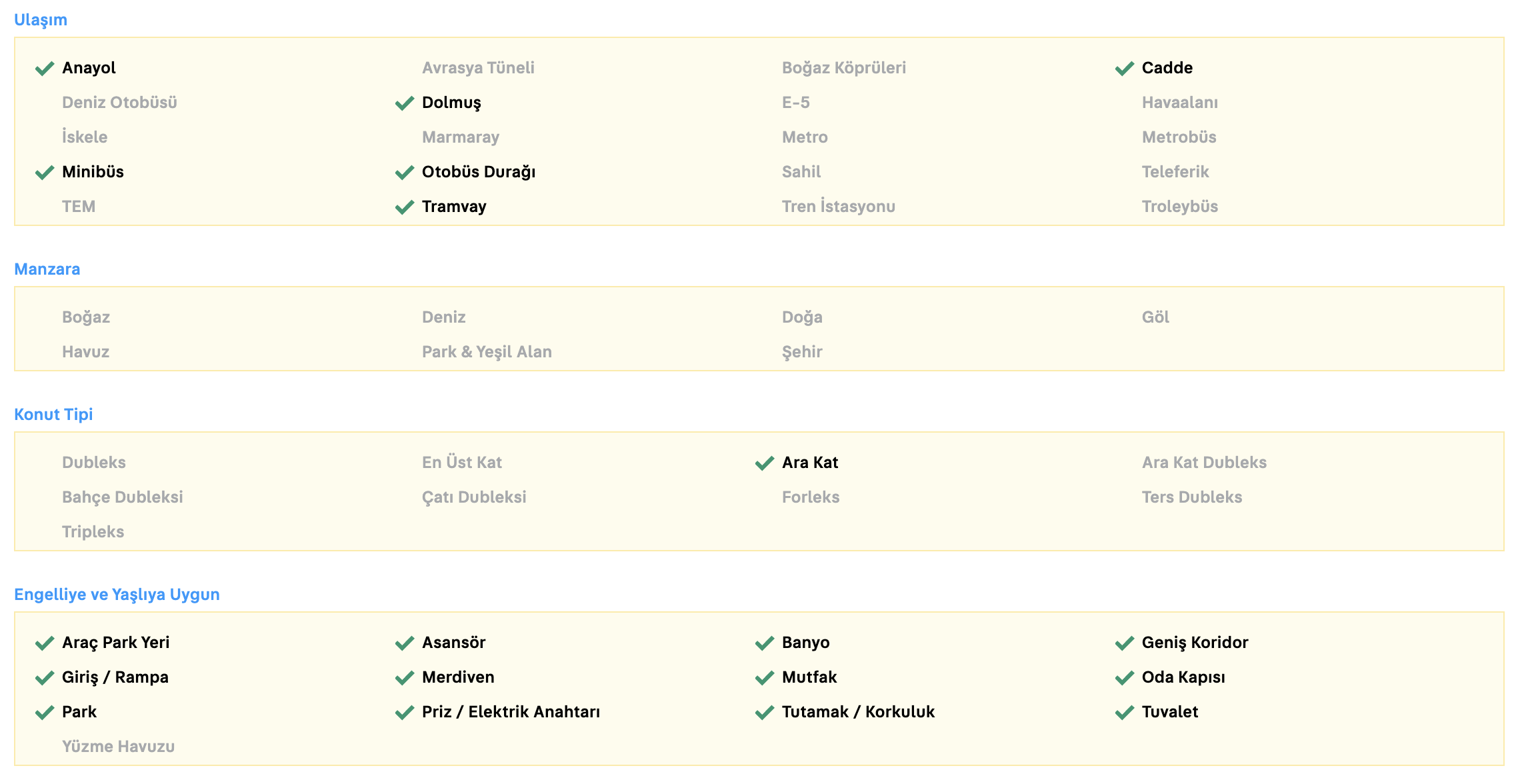Open the Konut Tipi heading
The width and height of the screenshot is (1516, 784).
53,415
